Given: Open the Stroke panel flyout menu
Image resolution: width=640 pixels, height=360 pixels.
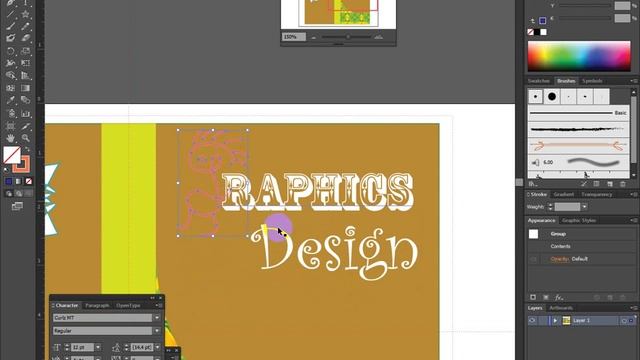Looking at the screenshot, I should point(634,194).
